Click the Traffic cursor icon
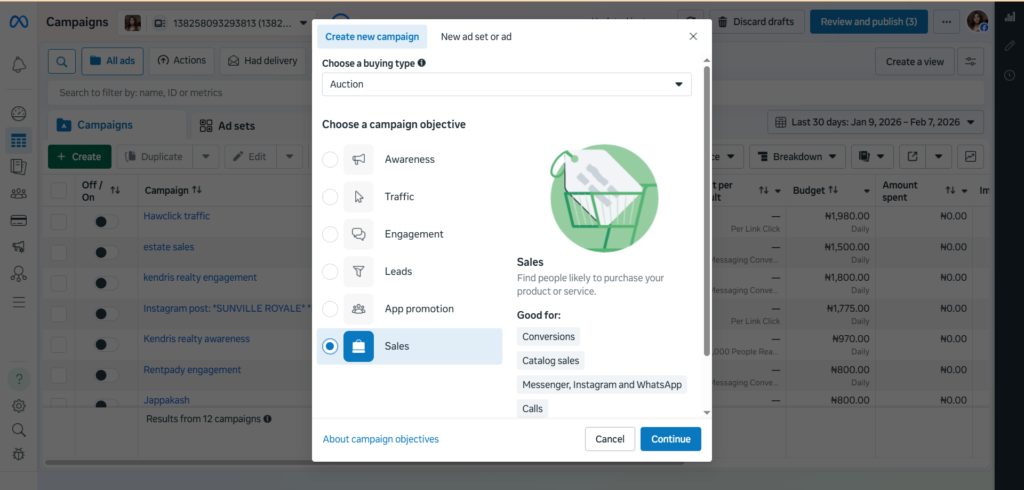 point(358,197)
